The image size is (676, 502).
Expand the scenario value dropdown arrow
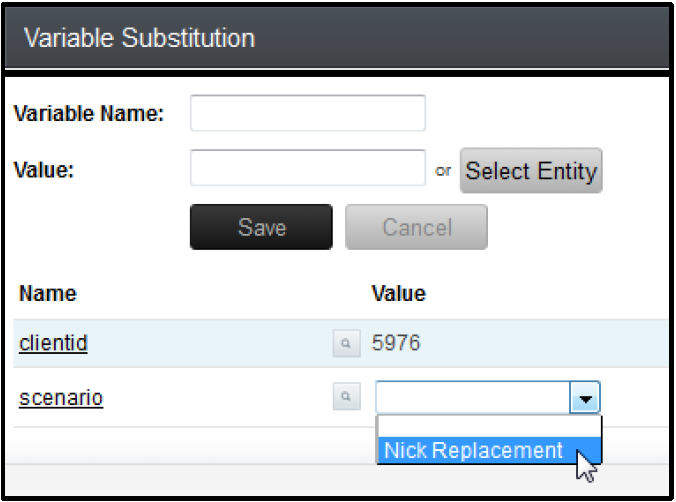point(584,399)
